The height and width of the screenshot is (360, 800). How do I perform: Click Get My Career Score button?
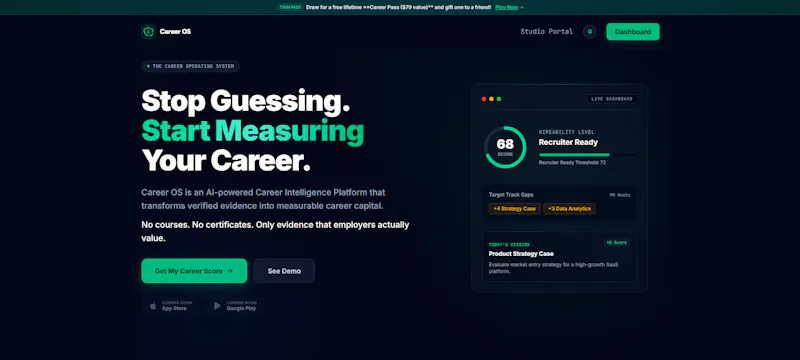pos(194,271)
